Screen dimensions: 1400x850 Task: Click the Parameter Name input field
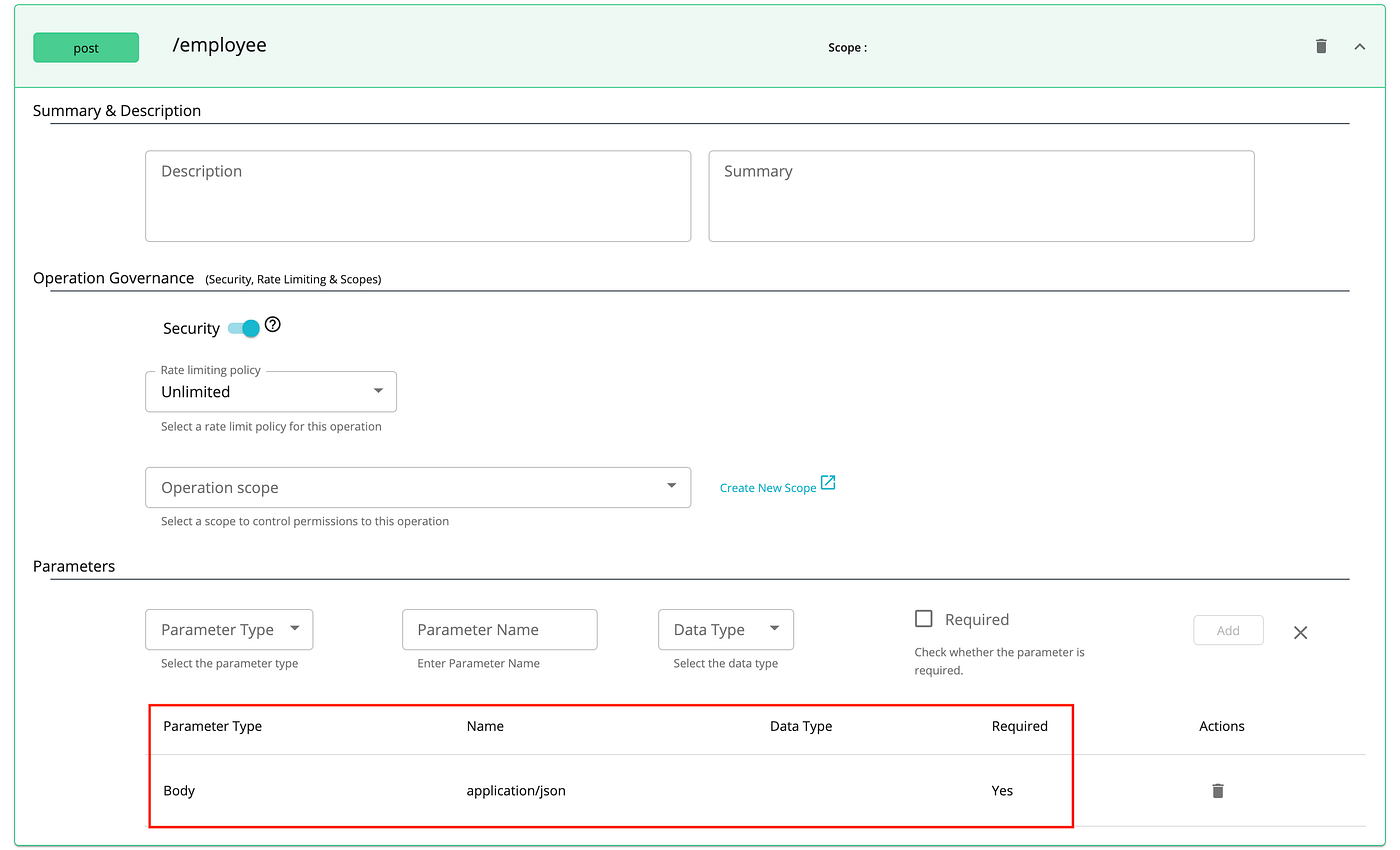point(499,629)
